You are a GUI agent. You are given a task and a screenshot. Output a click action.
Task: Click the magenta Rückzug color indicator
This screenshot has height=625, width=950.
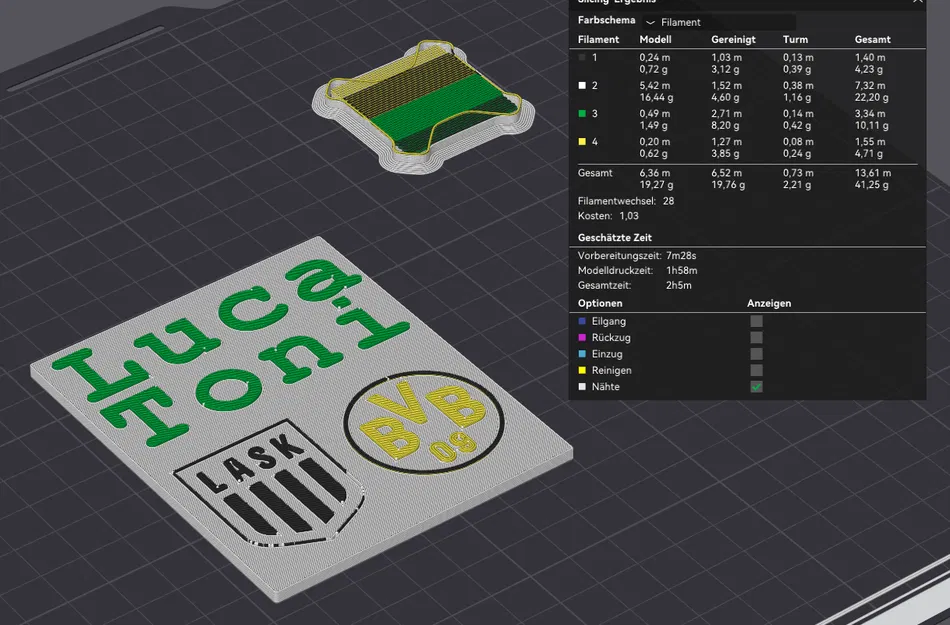click(582, 337)
